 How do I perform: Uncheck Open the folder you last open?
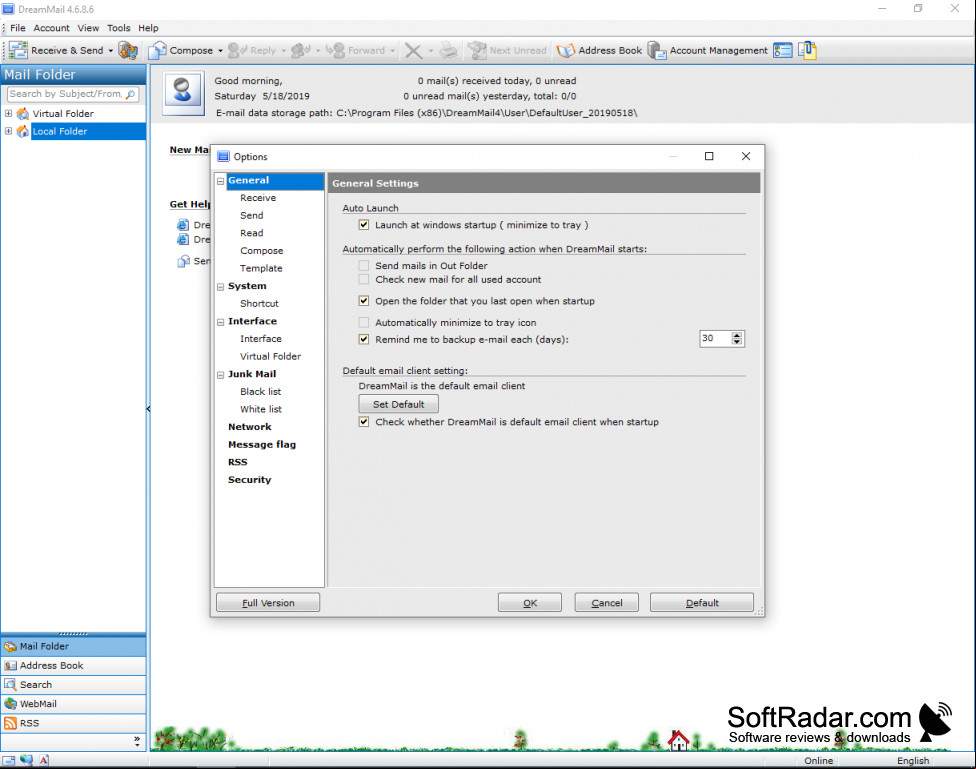[364, 301]
